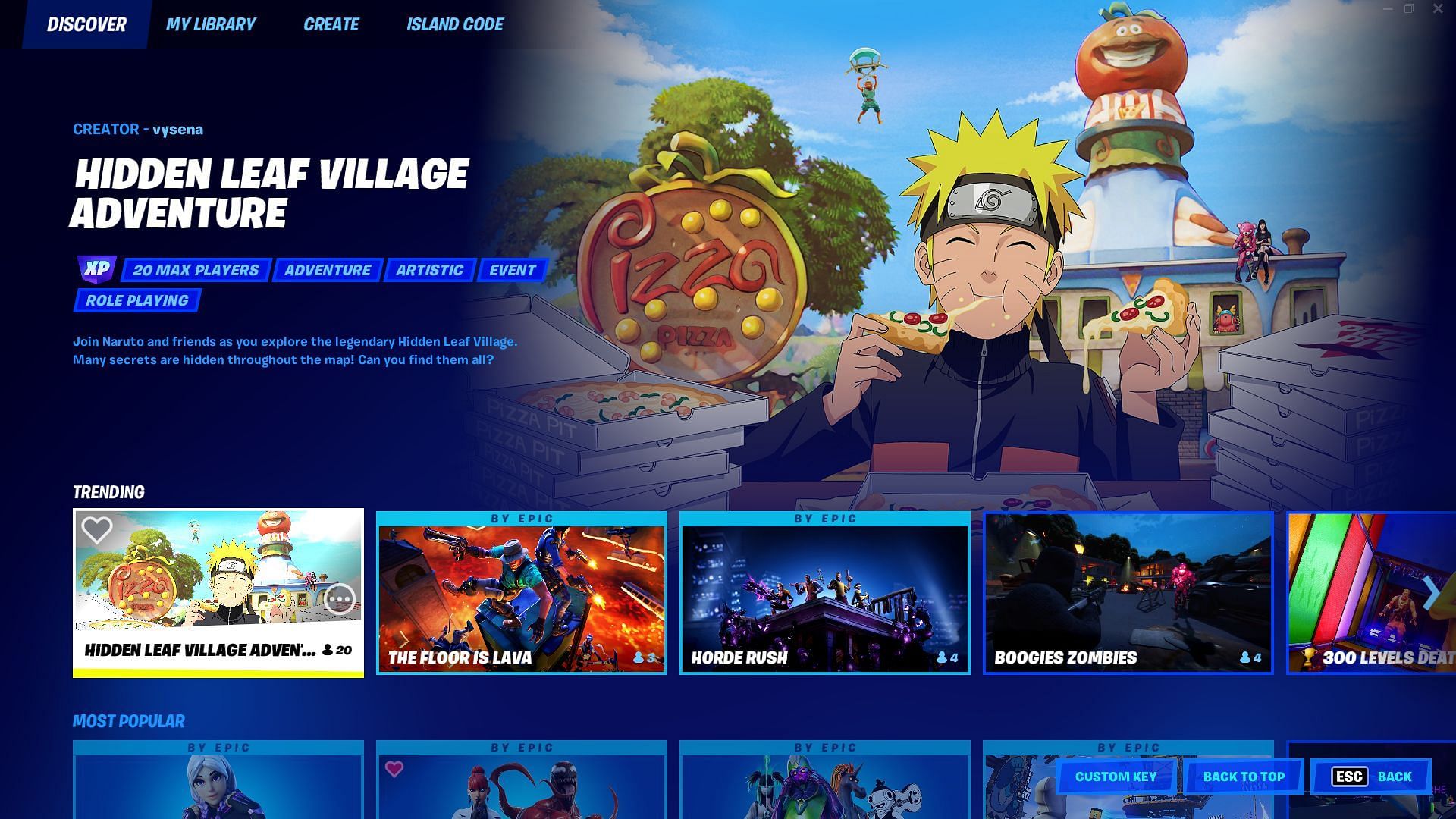Click Boogies Zombies trending game card
The image size is (1456, 819).
1128,593
